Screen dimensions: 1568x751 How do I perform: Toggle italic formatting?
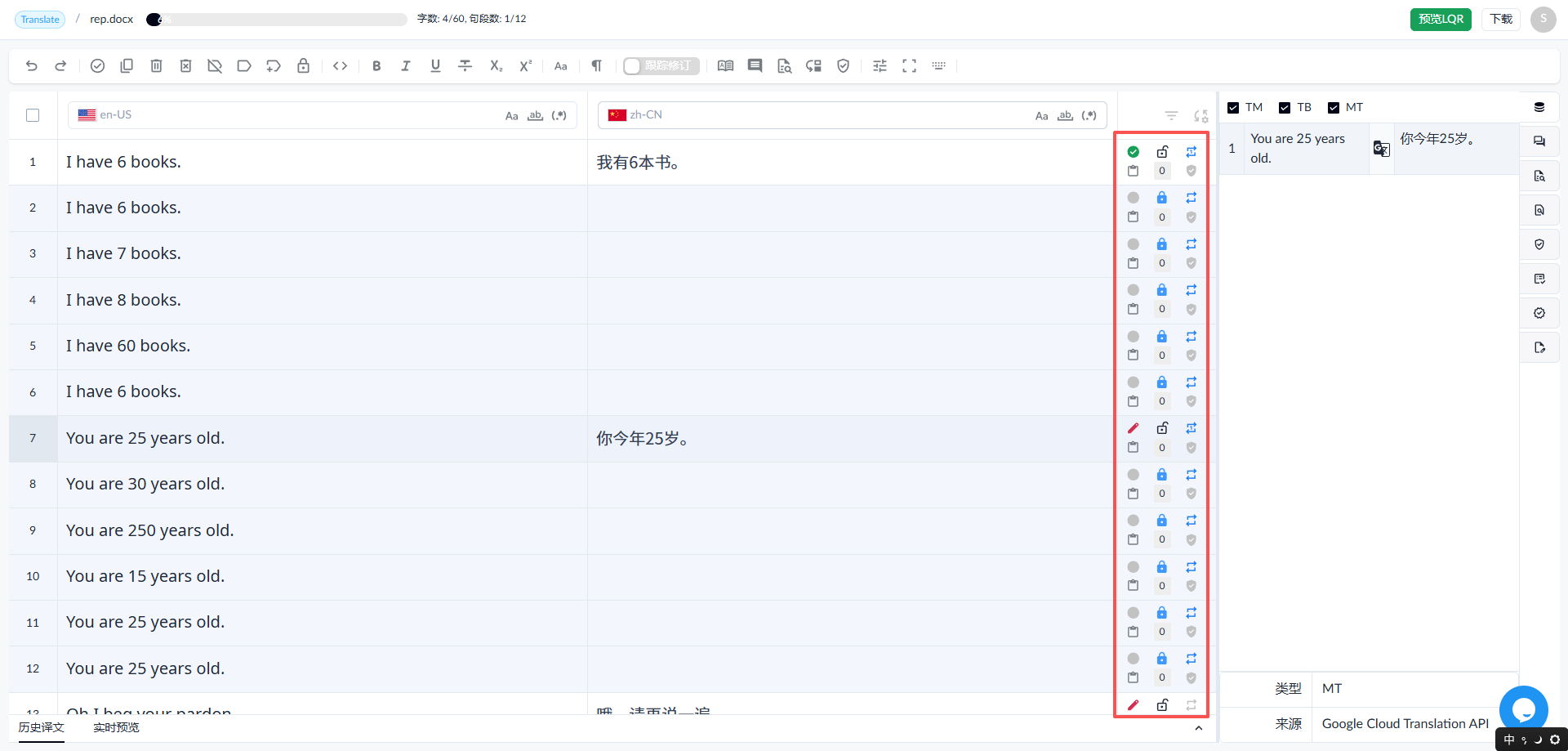click(406, 66)
